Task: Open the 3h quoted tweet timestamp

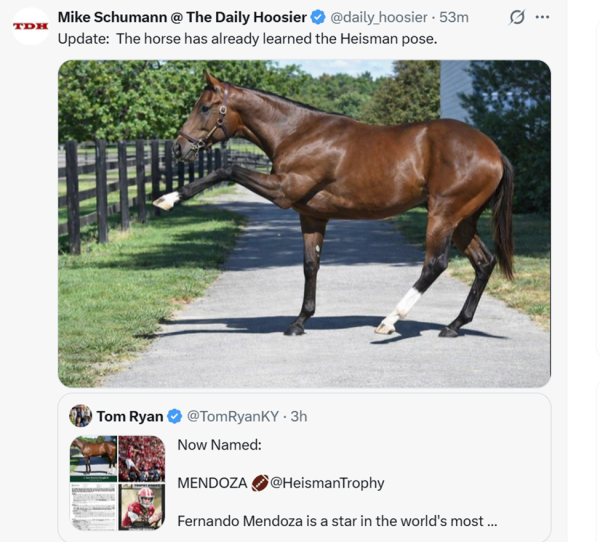Action: click(298, 416)
